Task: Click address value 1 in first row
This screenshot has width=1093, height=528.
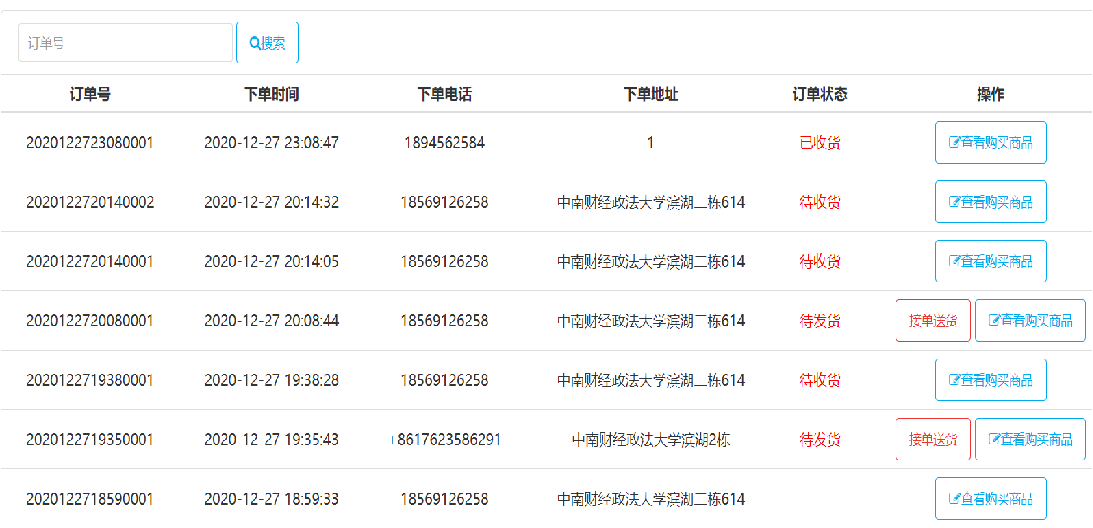Action: coord(650,143)
